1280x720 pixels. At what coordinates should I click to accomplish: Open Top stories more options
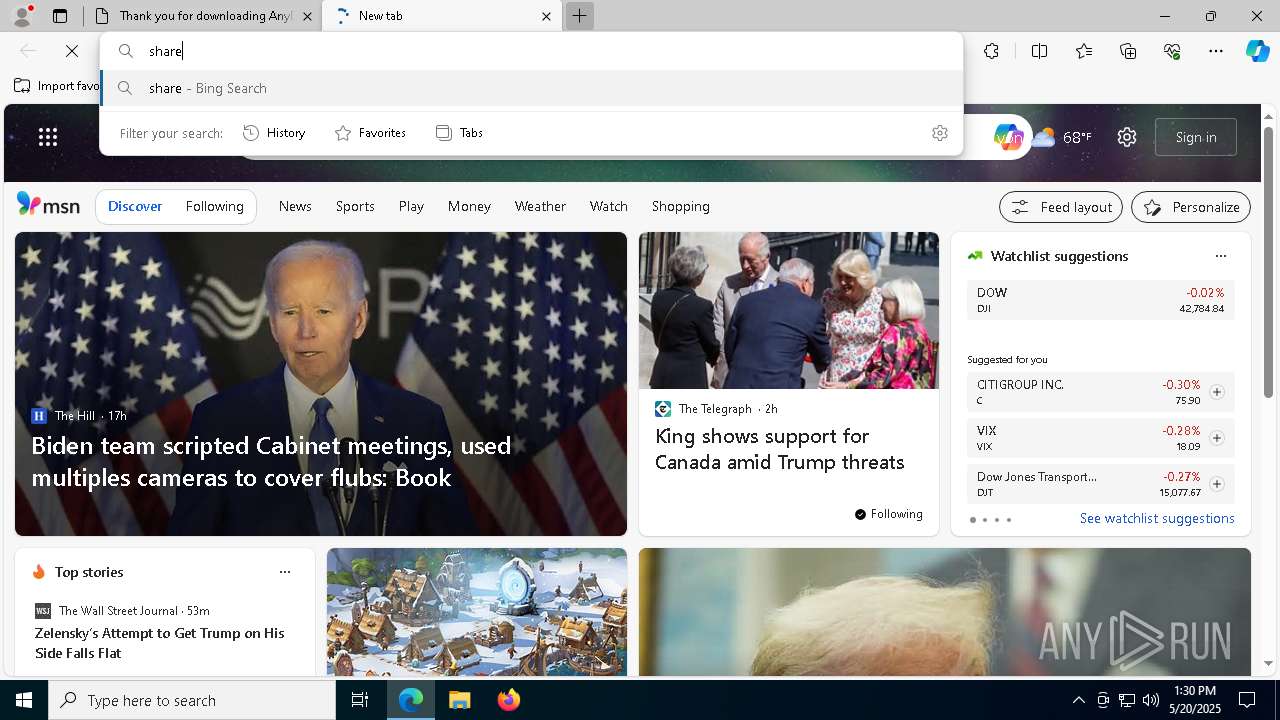285,572
